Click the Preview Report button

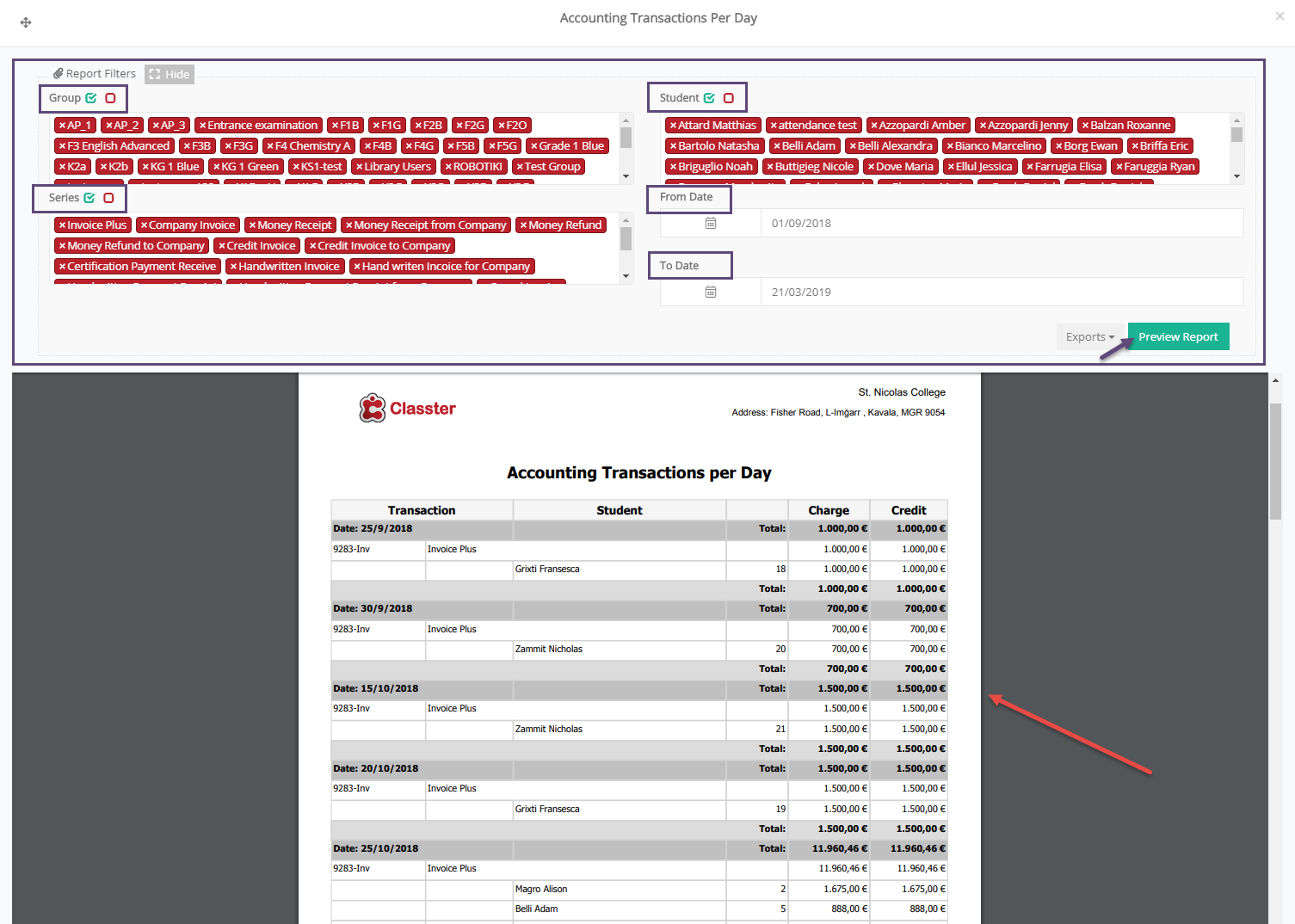click(x=1178, y=337)
